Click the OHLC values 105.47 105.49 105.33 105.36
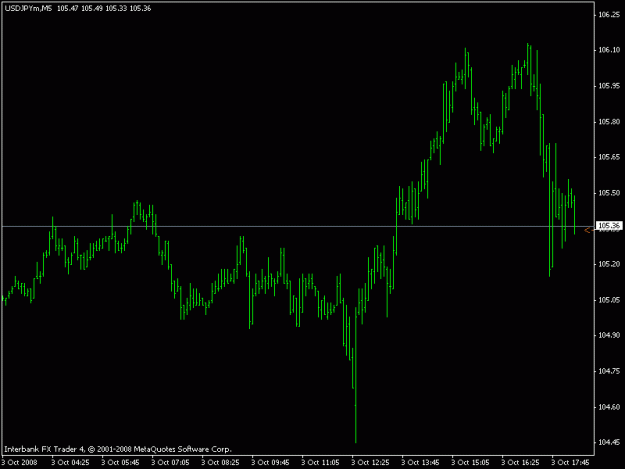This screenshot has width=625, height=469. (x=104, y=8)
